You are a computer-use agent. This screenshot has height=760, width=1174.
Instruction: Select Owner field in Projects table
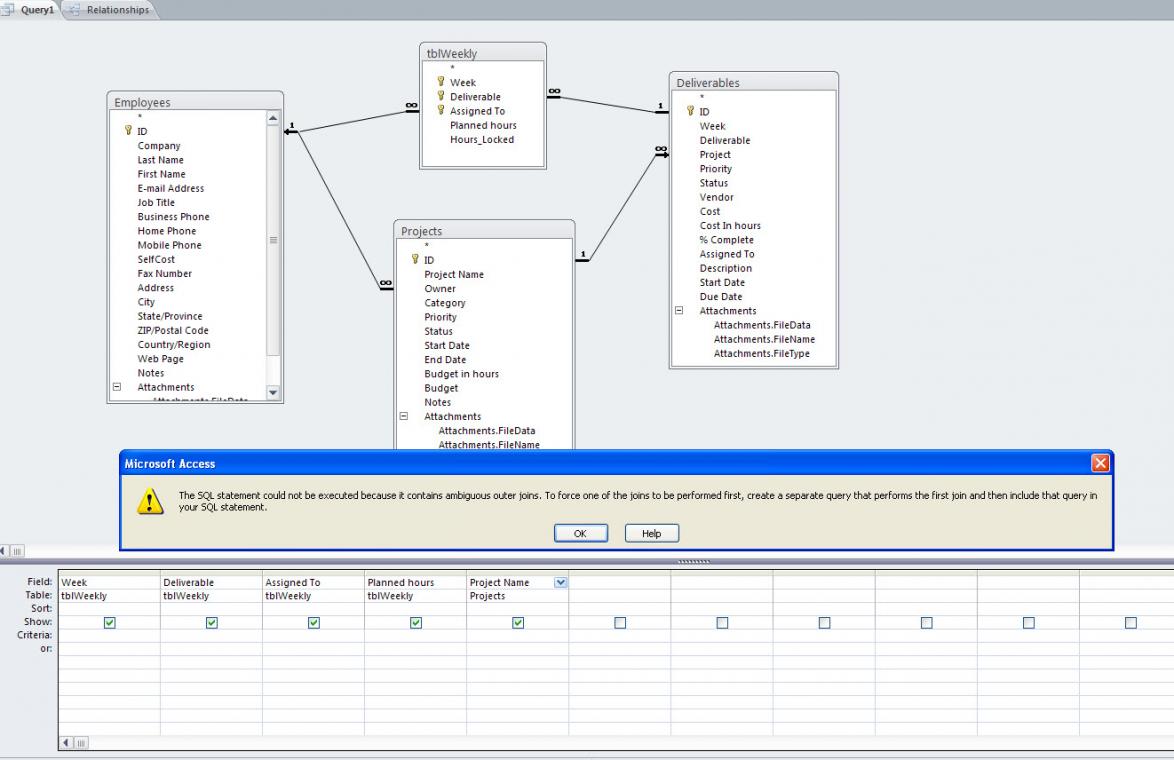click(x=440, y=288)
